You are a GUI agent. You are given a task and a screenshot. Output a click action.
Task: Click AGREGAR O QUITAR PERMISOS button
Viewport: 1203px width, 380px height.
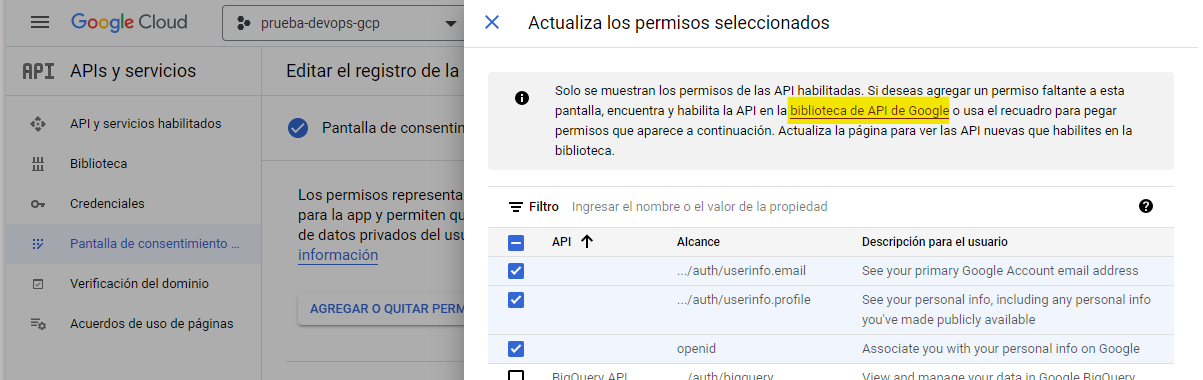coord(381,309)
